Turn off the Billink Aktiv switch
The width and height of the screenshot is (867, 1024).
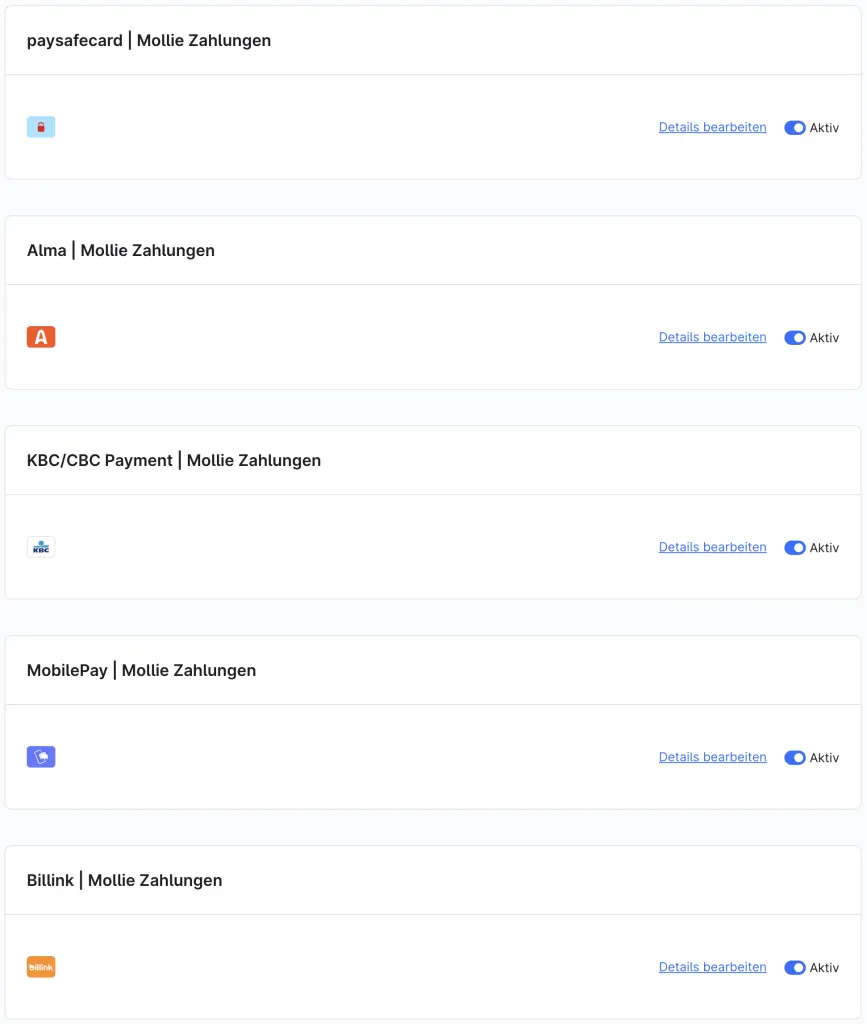[795, 967]
